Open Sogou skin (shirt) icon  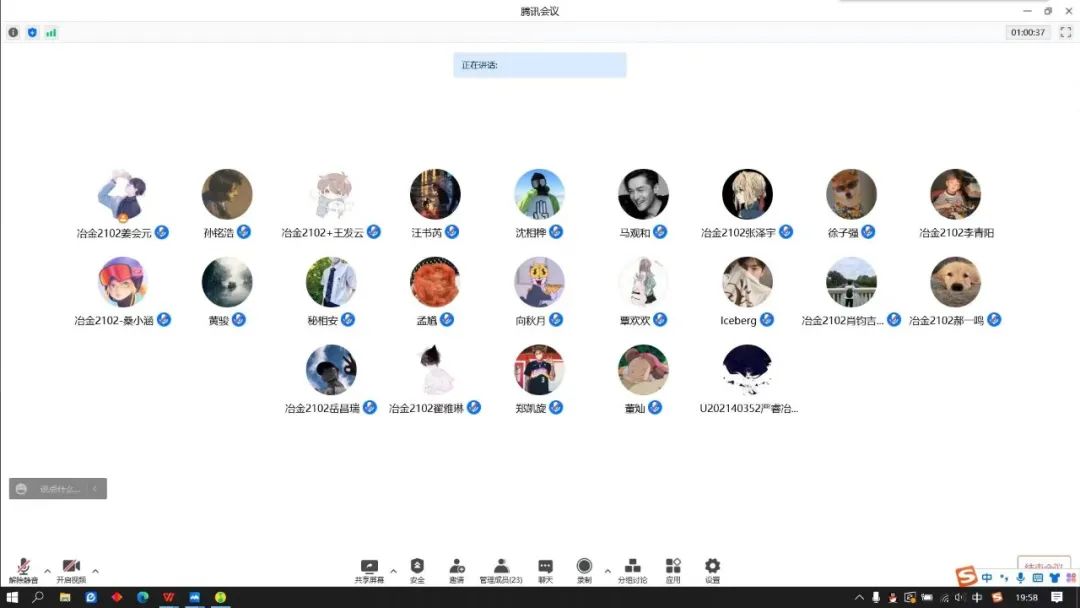tap(1055, 578)
